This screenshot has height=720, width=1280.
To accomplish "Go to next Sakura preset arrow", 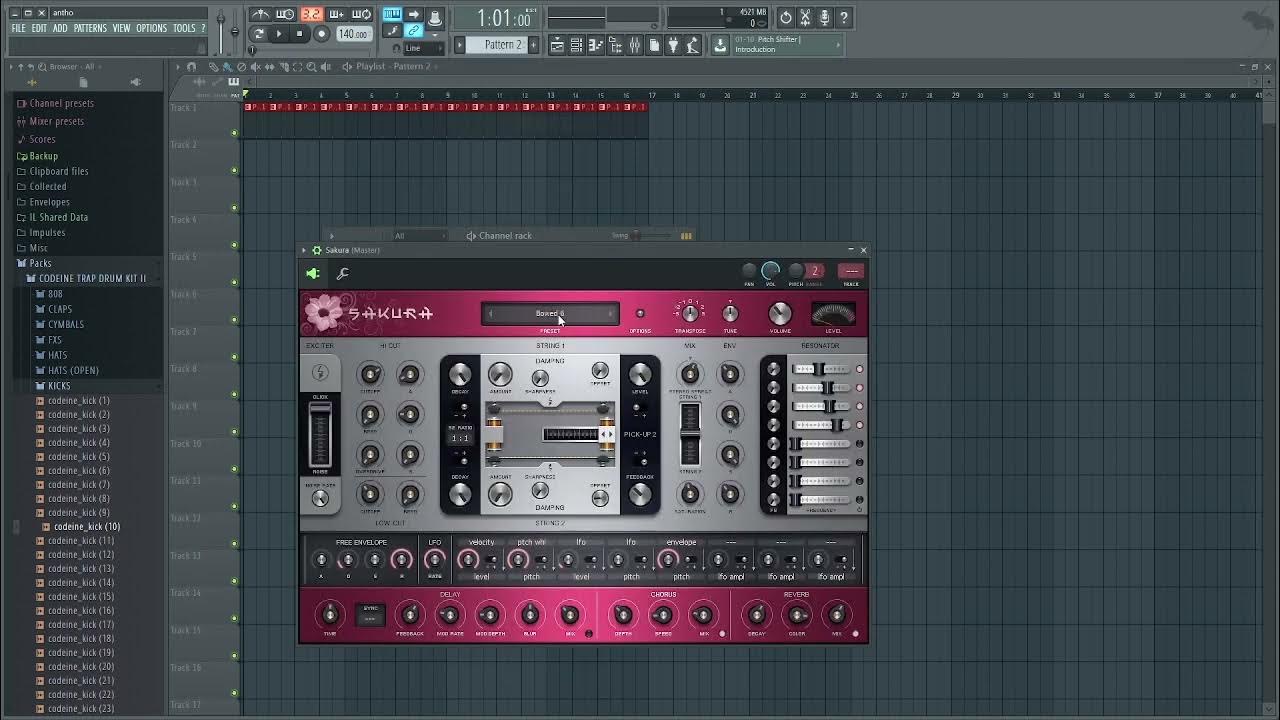I will 611,313.
